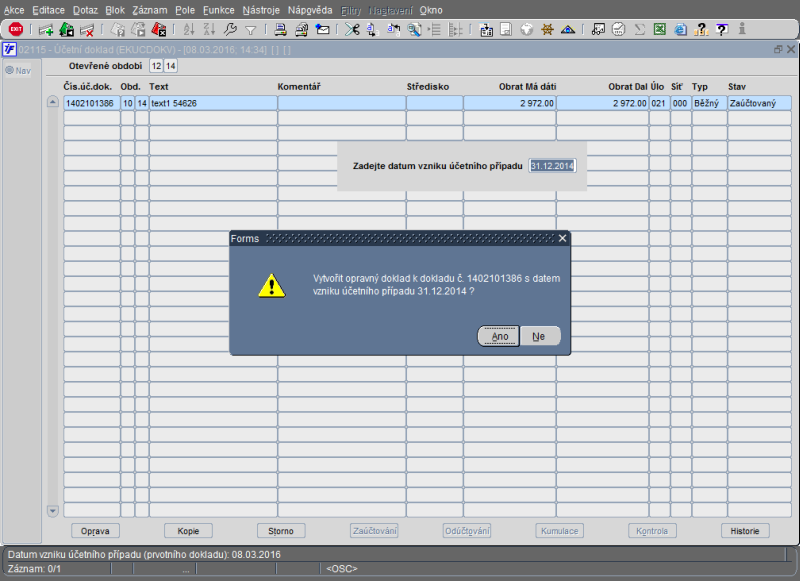Click the insert new record icon
Screen dimensions: 800x581
point(46,30)
